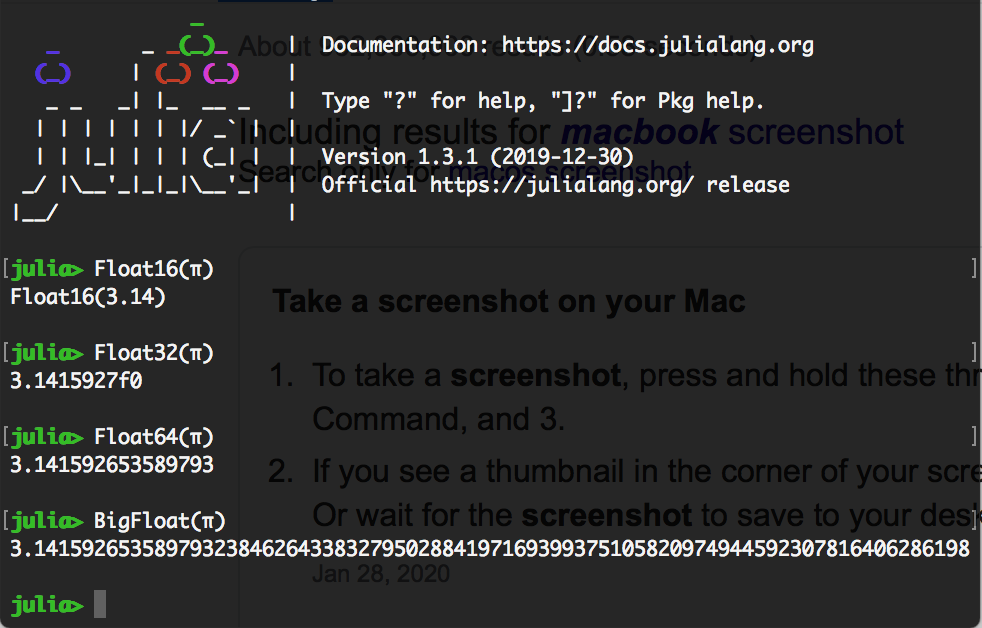Click the output '3.141592653589793'
This screenshot has width=982, height=628.
111,465
